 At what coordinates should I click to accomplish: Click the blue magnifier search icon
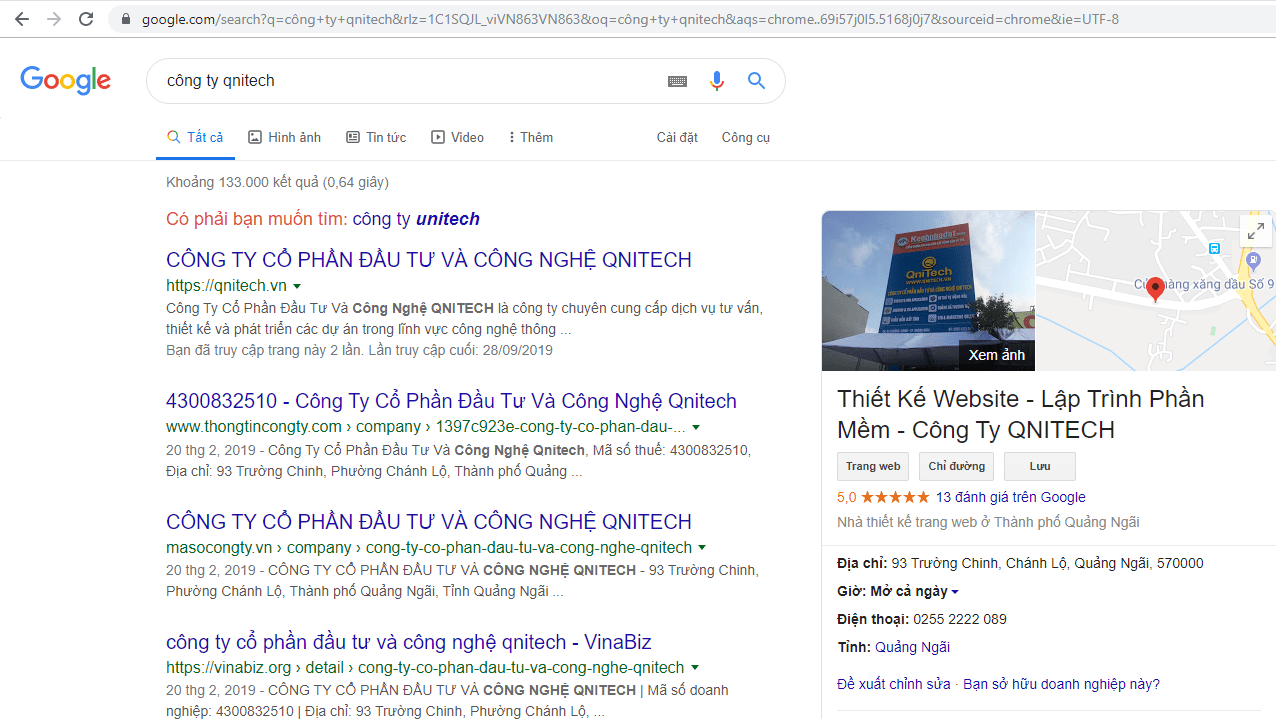(x=756, y=81)
